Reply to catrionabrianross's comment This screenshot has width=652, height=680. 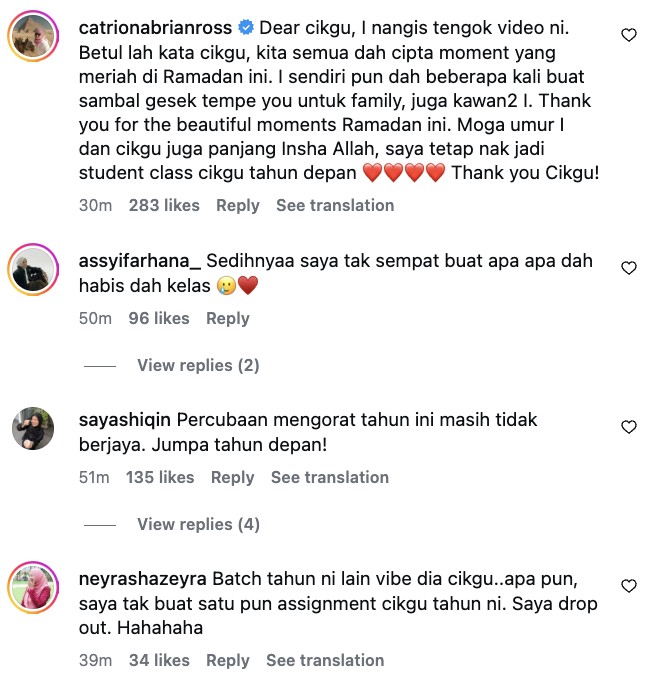pyautogui.click(x=238, y=206)
